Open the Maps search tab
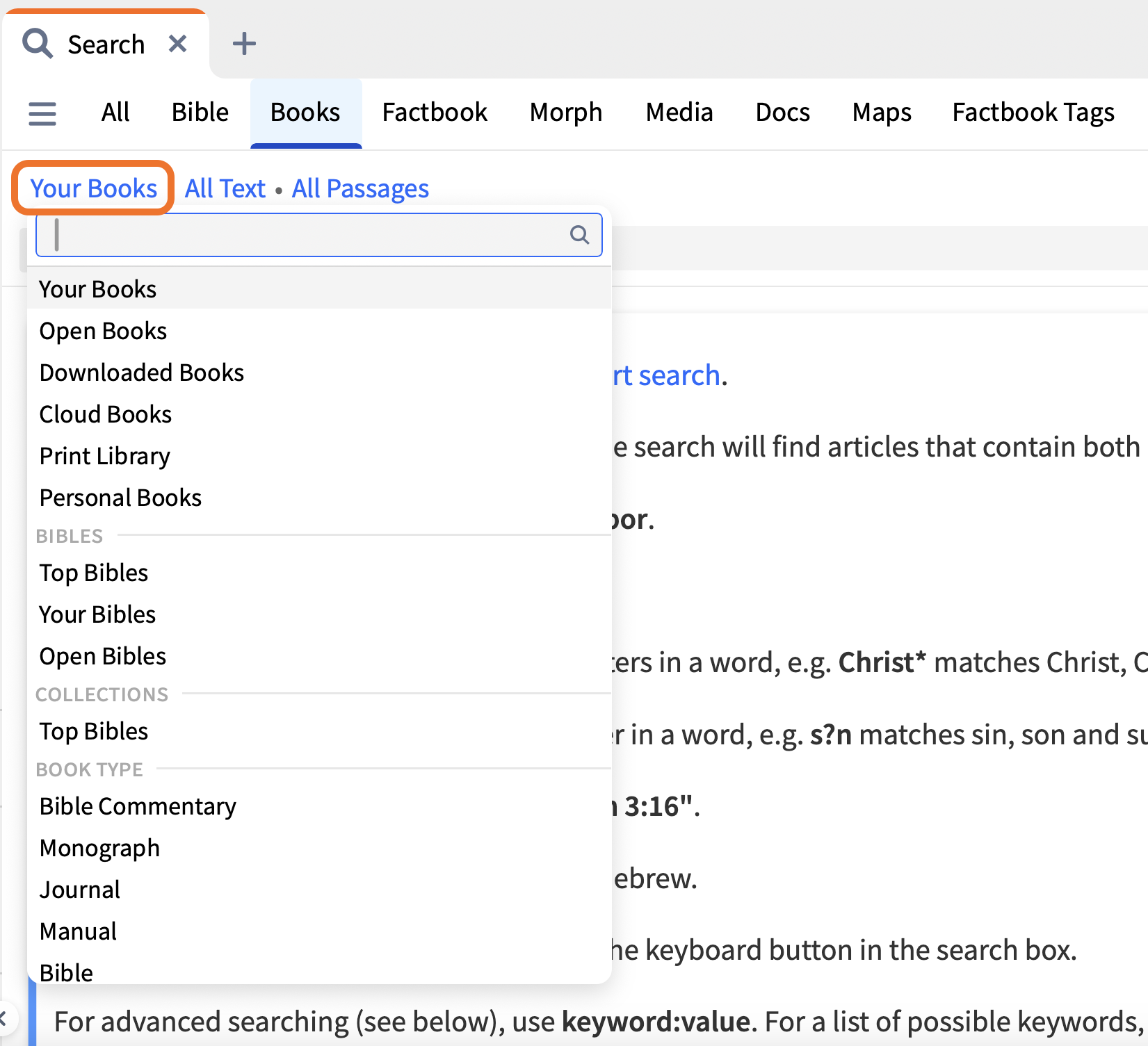This screenshot has width=1148, height=1046. tap(882, 113)
